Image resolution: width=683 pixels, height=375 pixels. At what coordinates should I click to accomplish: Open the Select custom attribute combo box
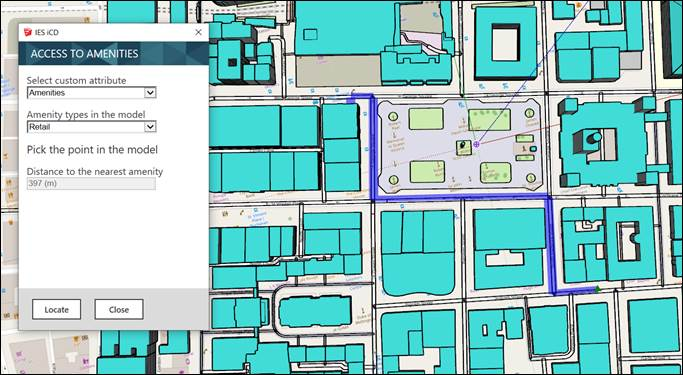(91, 93)
